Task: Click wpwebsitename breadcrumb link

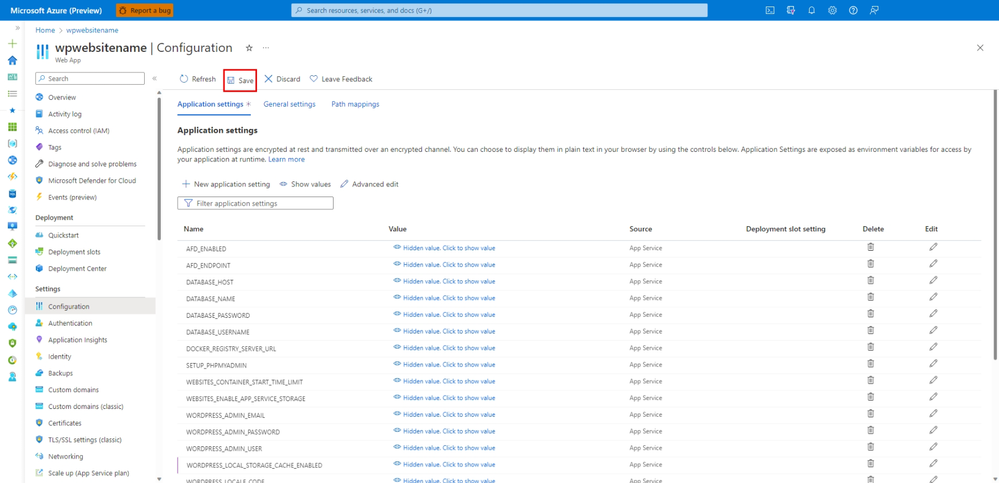Action: [92, 30]
